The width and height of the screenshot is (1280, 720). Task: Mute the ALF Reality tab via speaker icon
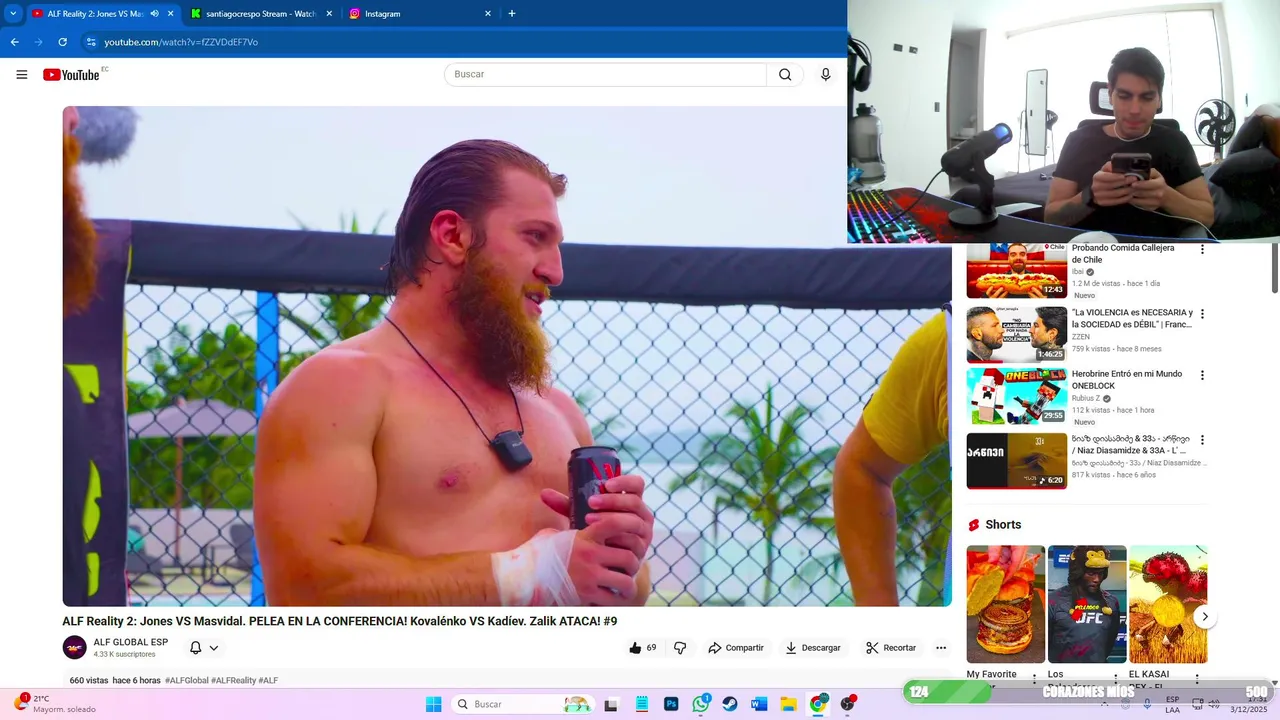point(155,14)
